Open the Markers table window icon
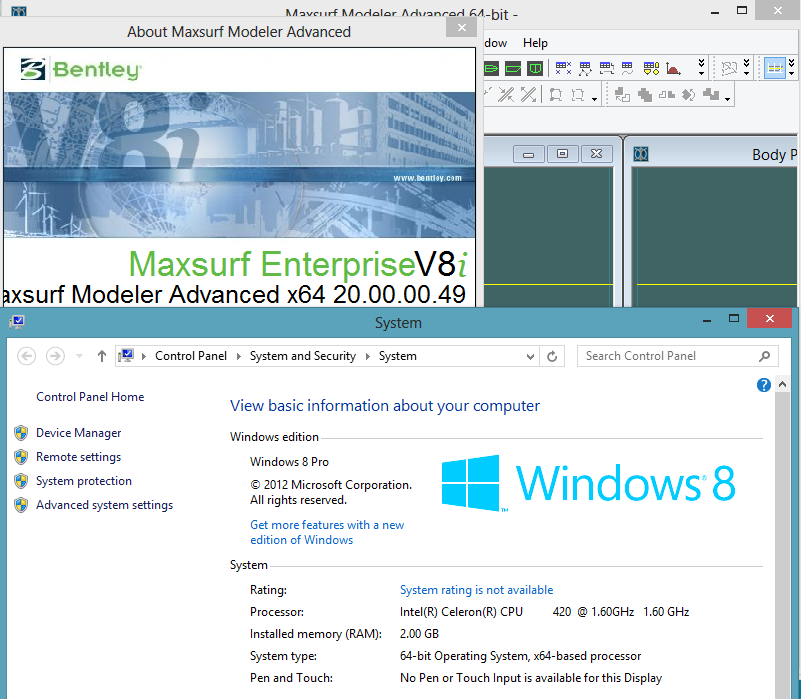Image resolution: width=801 pixels, height=699 pixels. [x=585, y=68]
